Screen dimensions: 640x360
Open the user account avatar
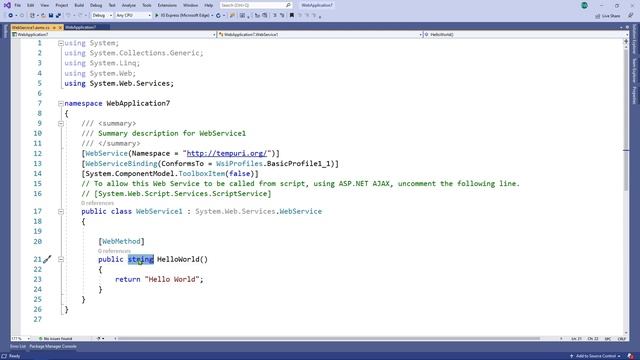pyautogui.click(x=584, y=5)
